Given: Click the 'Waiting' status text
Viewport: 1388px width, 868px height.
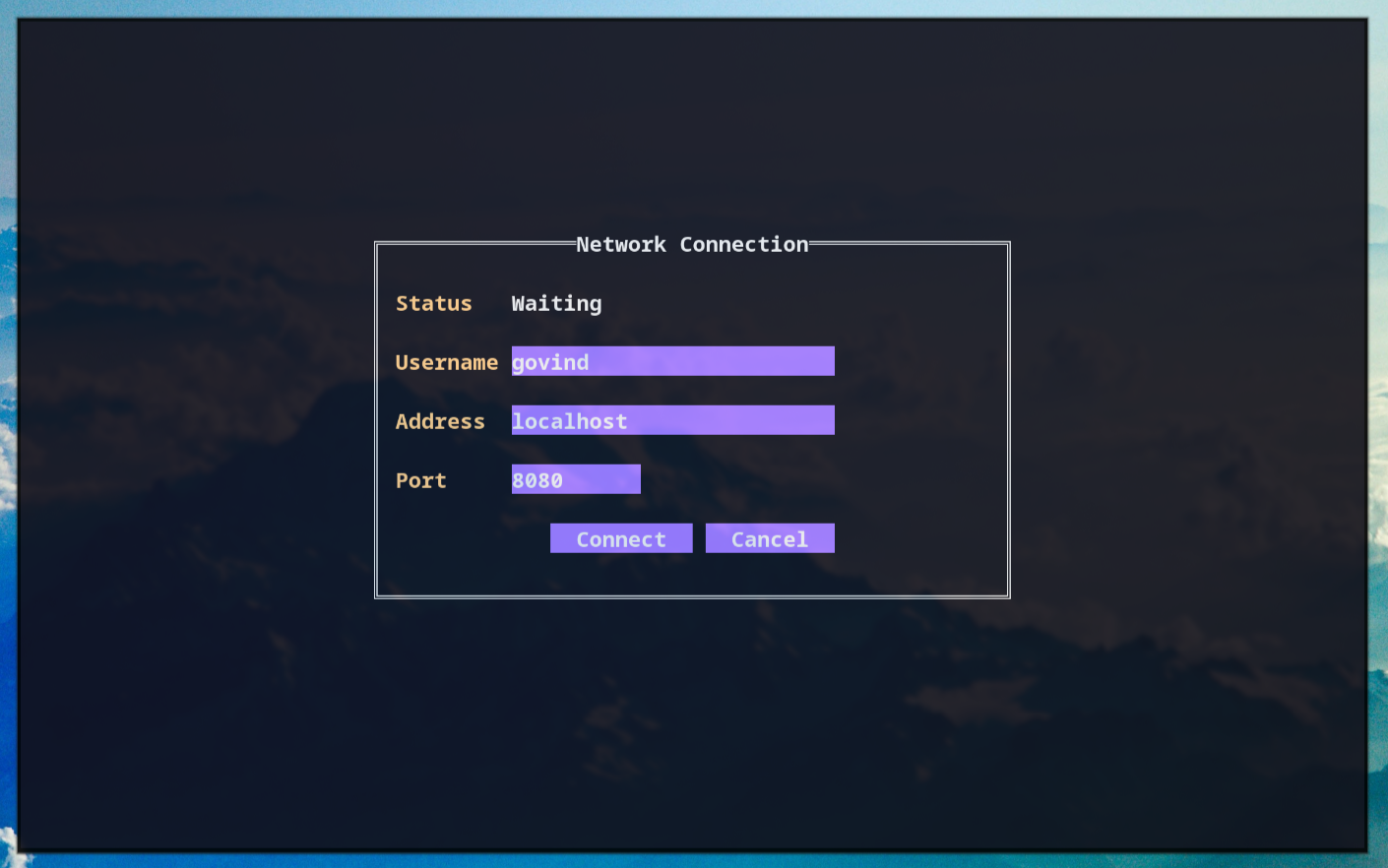Looking at the screenshot, I should pos(556,303).
